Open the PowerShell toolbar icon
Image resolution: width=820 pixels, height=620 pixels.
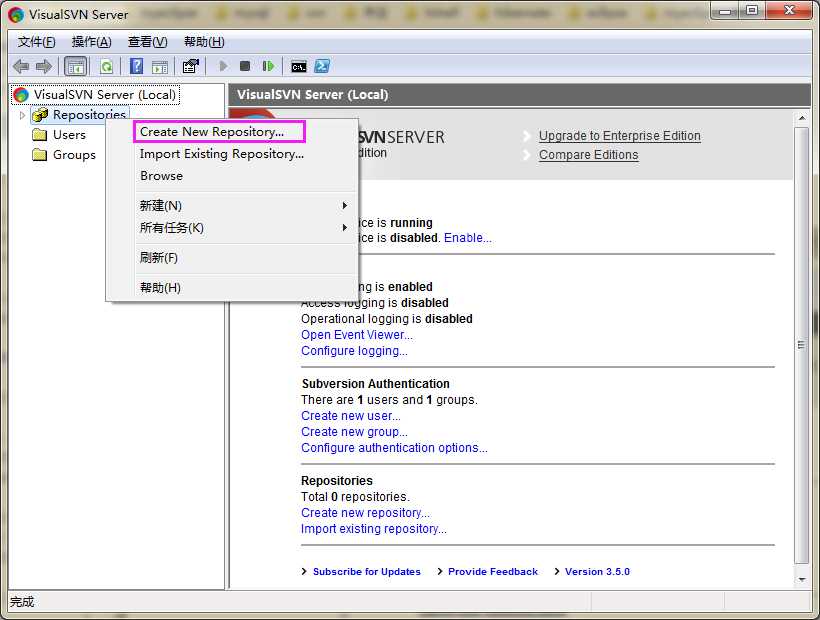[322, 66]
